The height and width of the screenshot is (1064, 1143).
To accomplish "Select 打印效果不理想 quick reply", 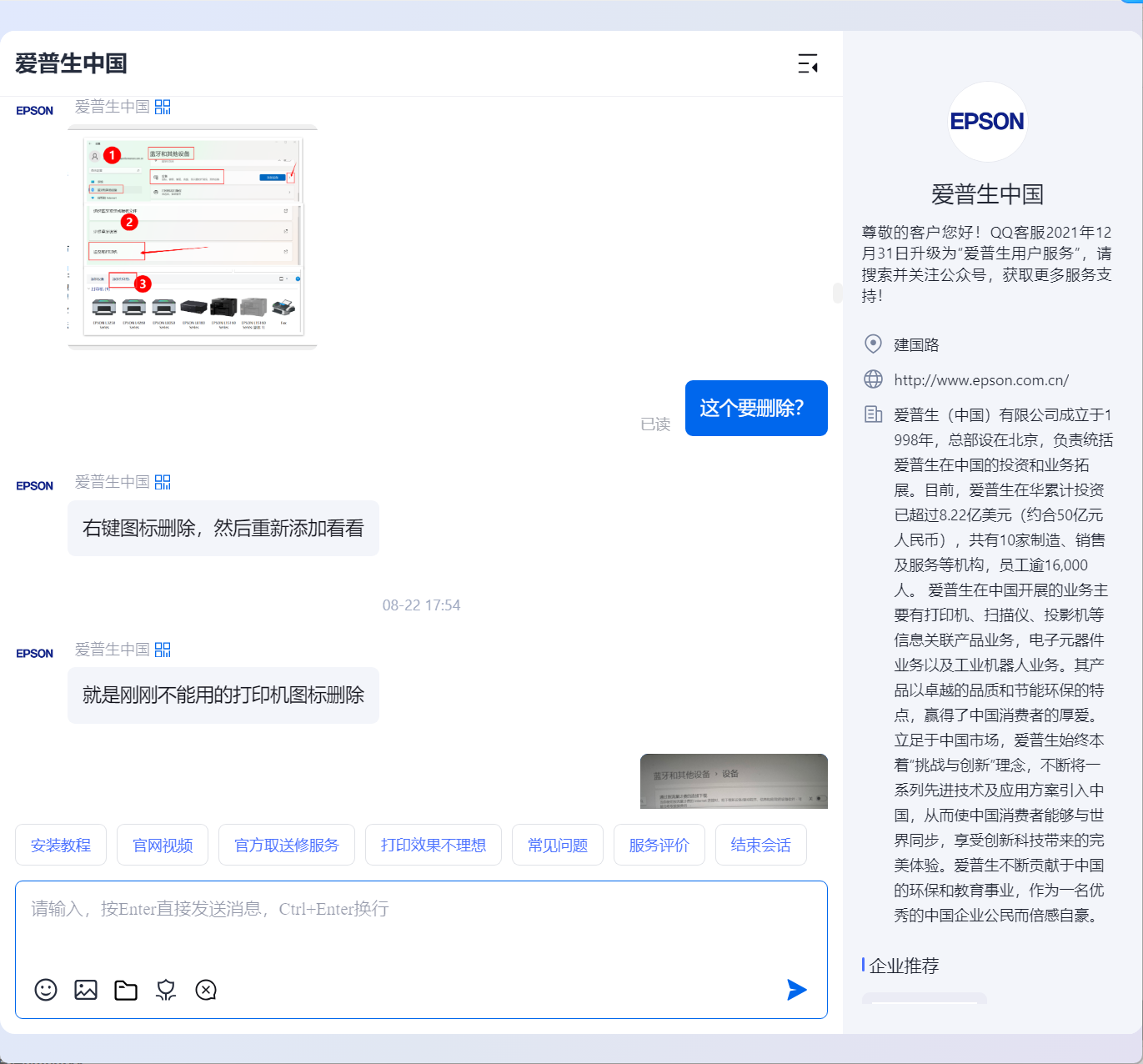I will [434, 845].
